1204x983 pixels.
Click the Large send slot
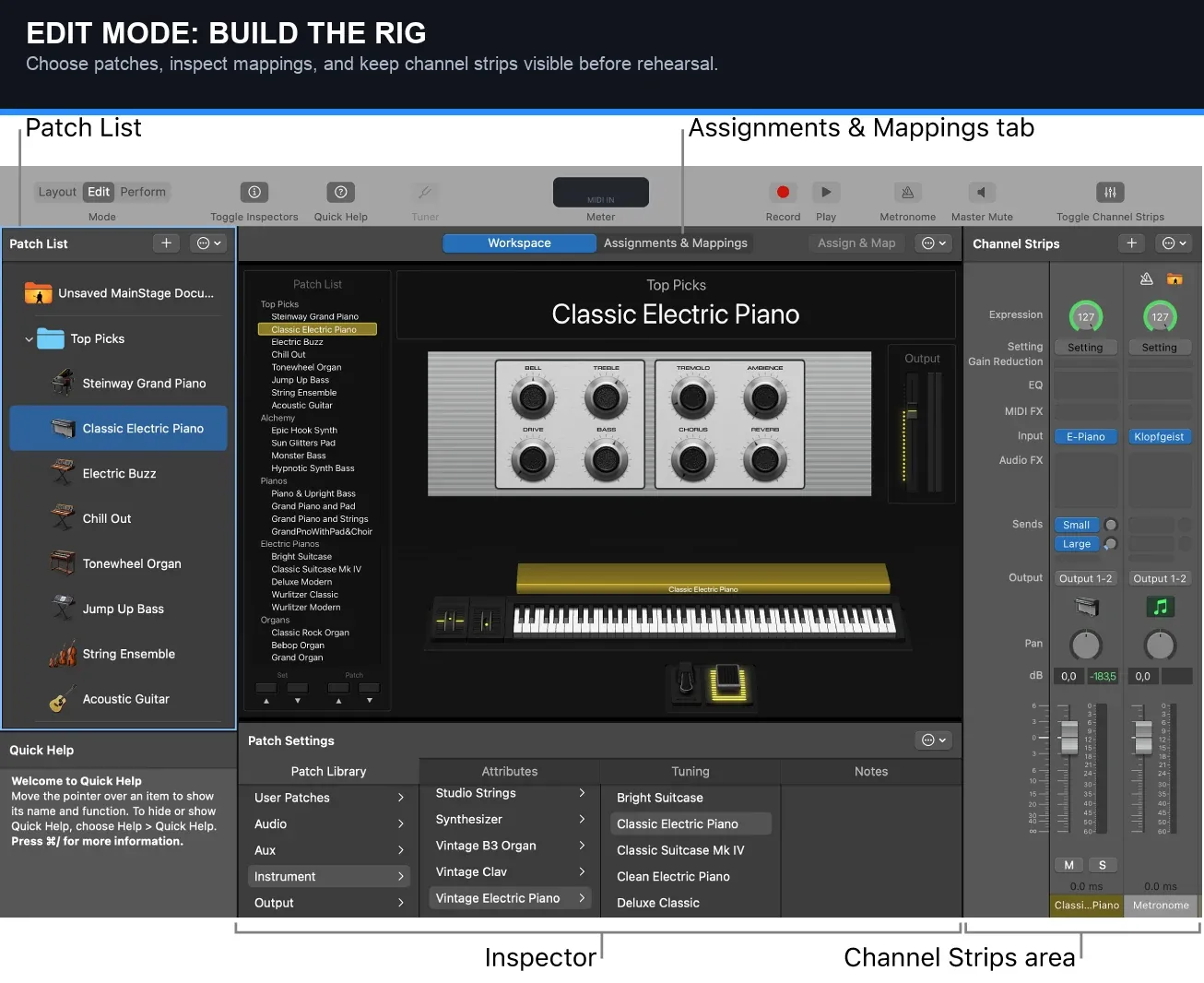[1076, 544]
